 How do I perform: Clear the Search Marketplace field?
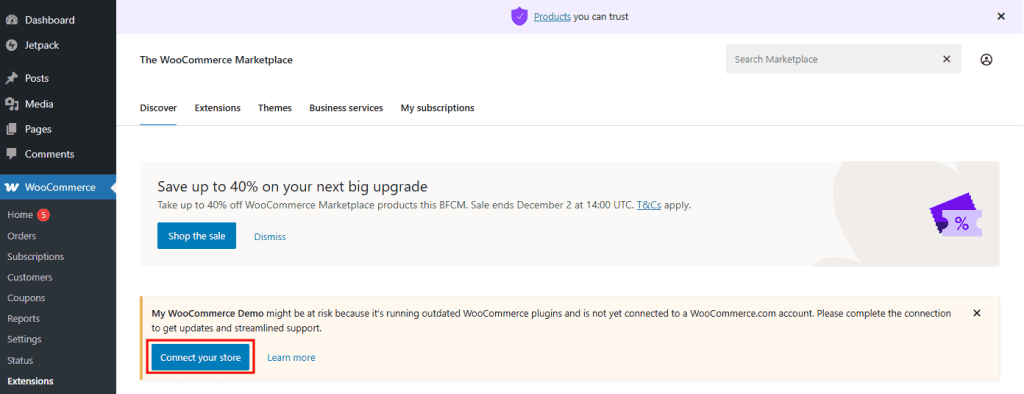[947, 59]
